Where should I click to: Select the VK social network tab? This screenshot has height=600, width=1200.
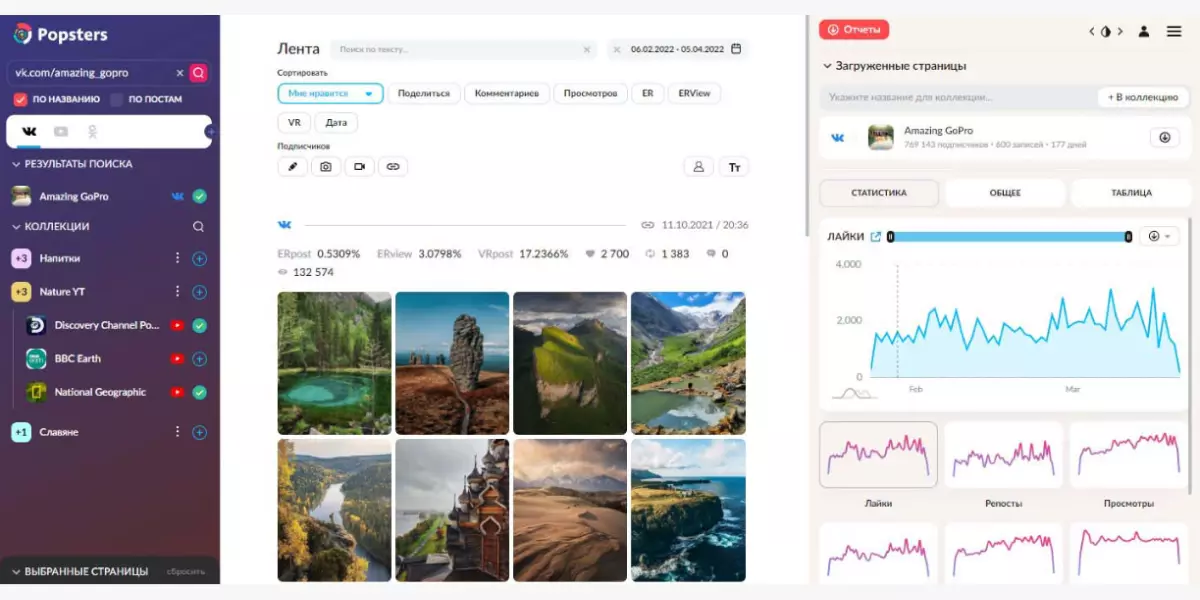[29, 131]
